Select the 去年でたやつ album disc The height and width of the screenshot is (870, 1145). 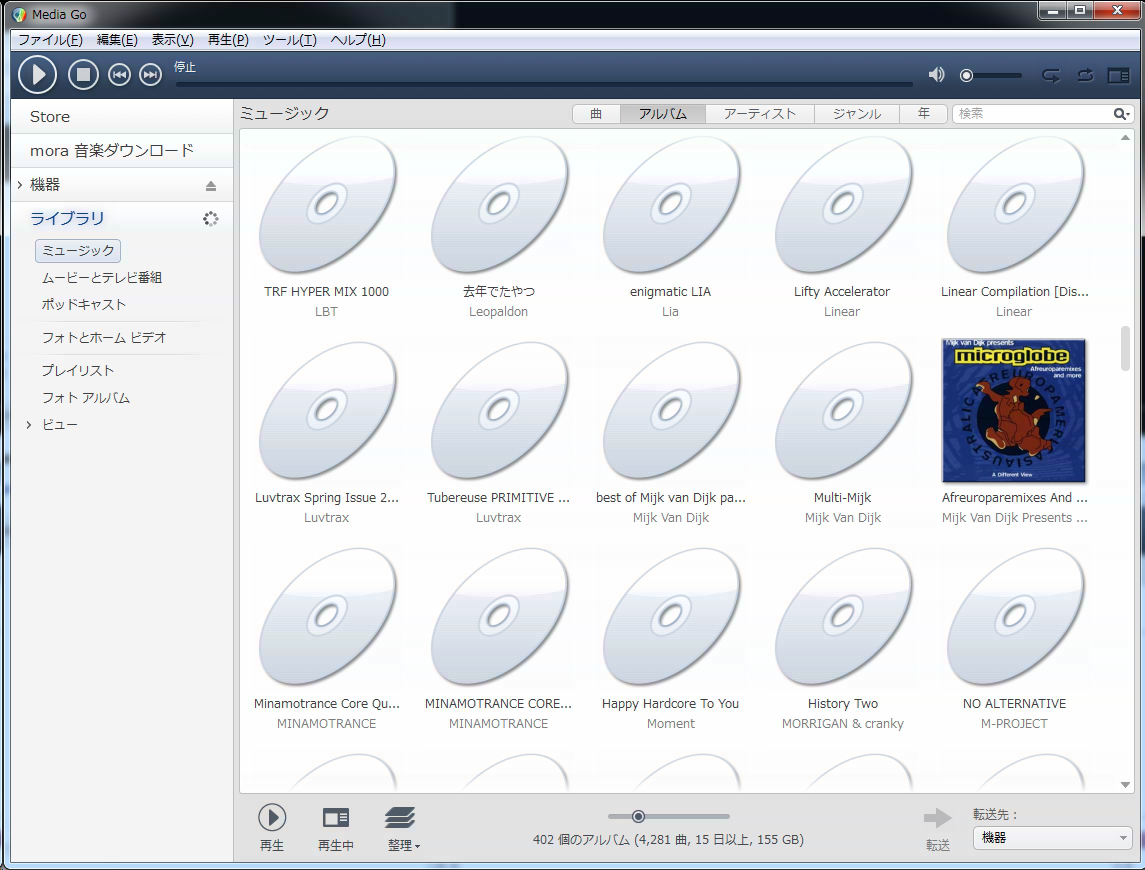pyautogui.click(x=499, y=205)
